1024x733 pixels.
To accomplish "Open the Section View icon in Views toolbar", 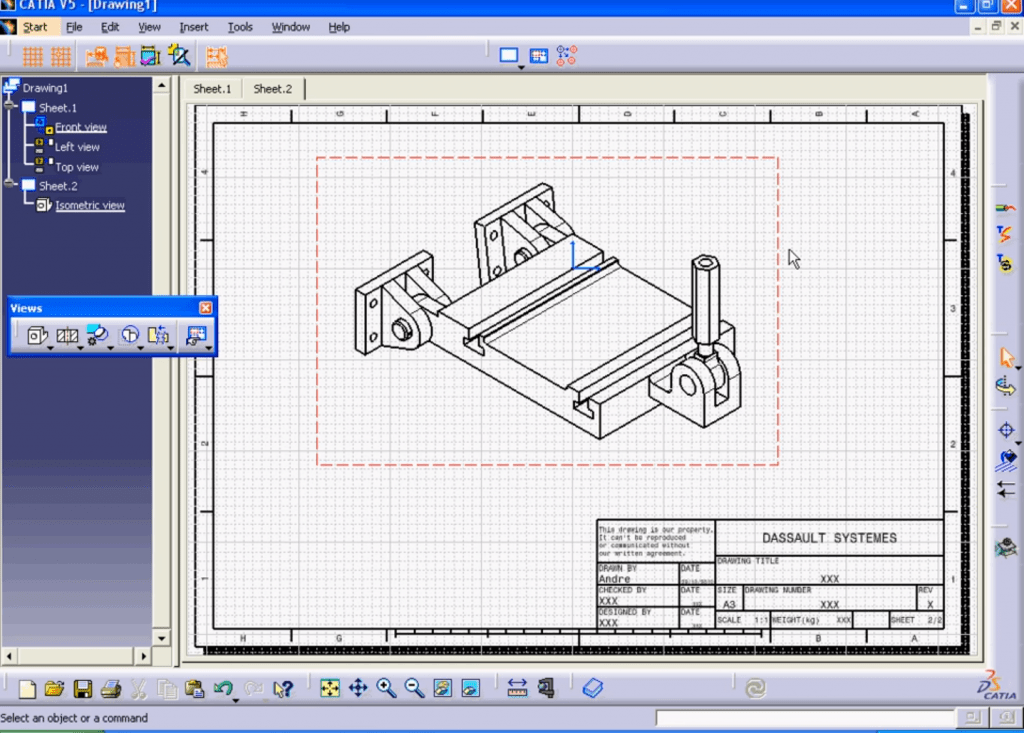I will 67,335.
